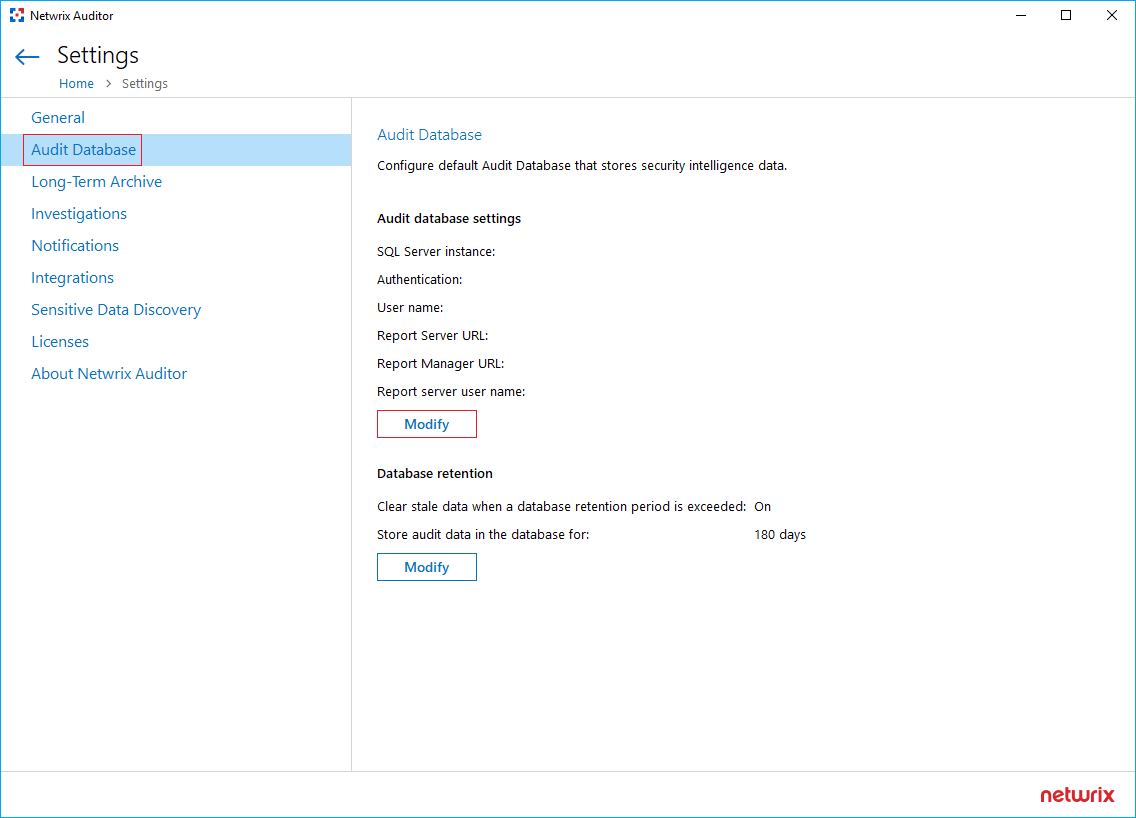Select the Audit Database settings section
The width and height of the screenshot is (1136, 818).
coord(82,149)
